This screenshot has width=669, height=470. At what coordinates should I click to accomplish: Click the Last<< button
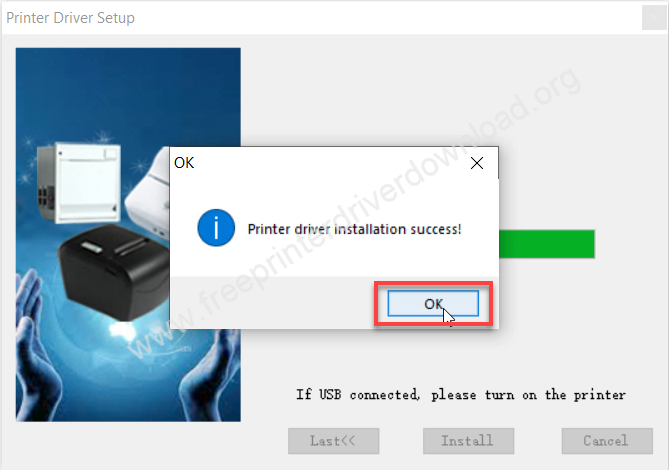[x=333, y=441]
